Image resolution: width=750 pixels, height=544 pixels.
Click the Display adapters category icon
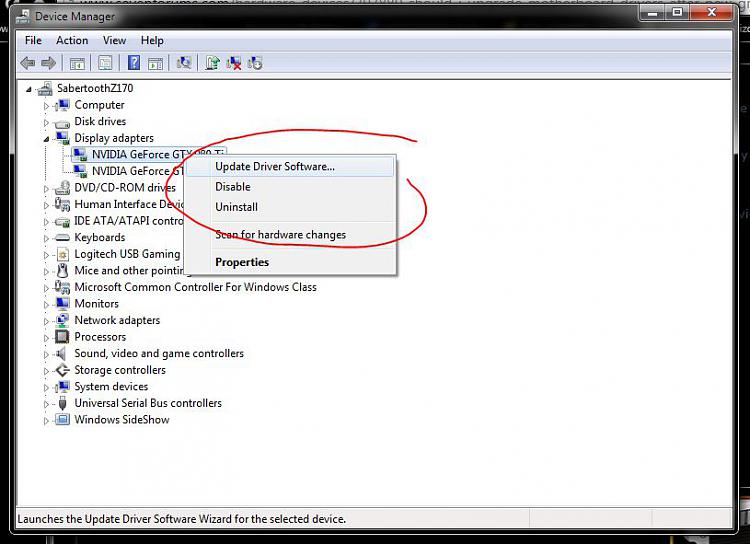62,138
